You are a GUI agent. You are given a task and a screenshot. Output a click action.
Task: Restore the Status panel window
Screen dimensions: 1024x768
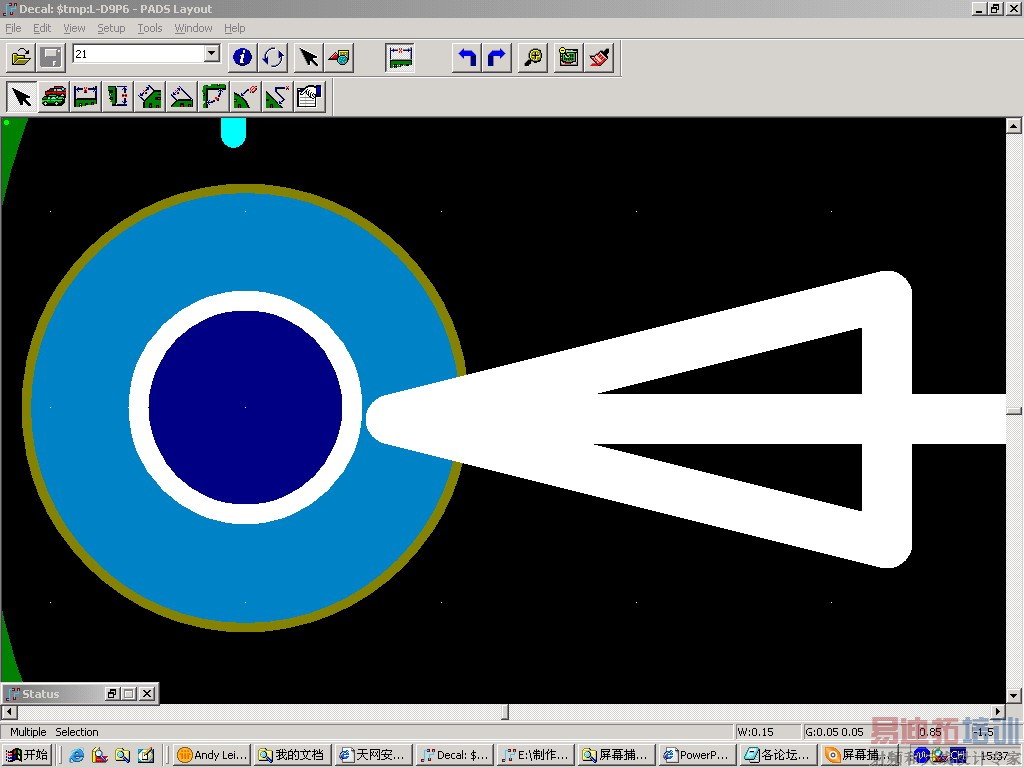[x=112, y=693]
